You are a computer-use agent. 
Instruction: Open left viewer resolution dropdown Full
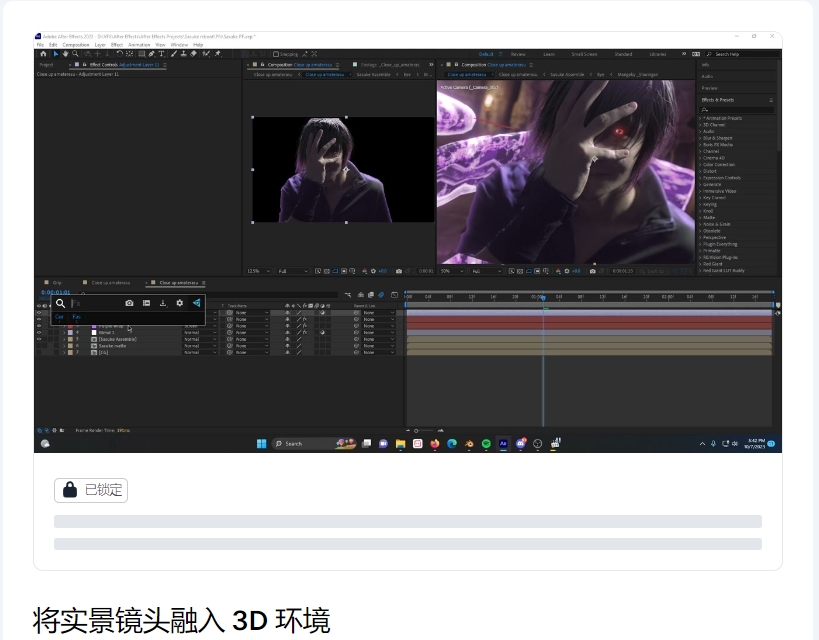click(292, 271)
